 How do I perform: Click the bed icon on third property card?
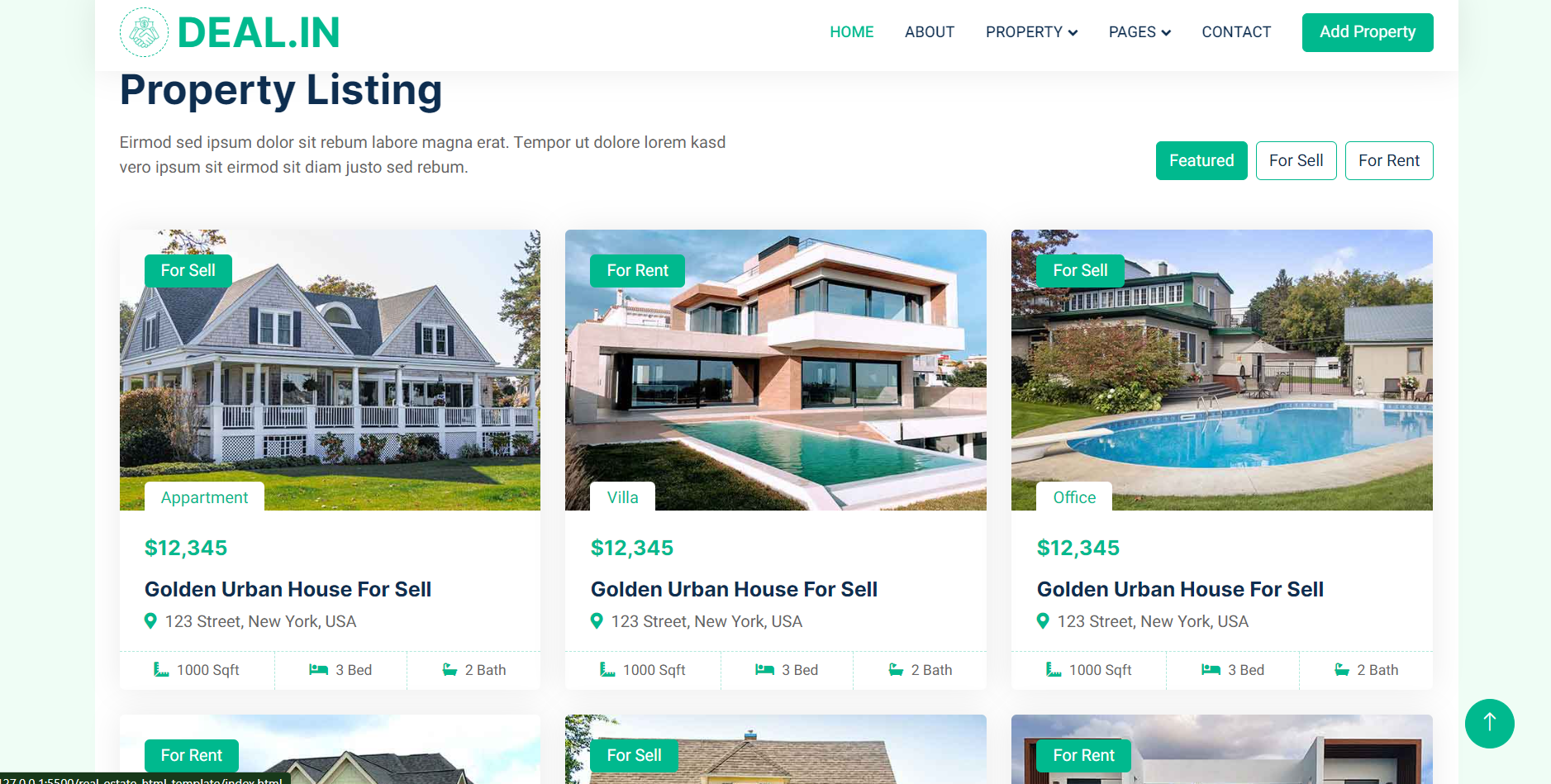[x=1211, y=670]
